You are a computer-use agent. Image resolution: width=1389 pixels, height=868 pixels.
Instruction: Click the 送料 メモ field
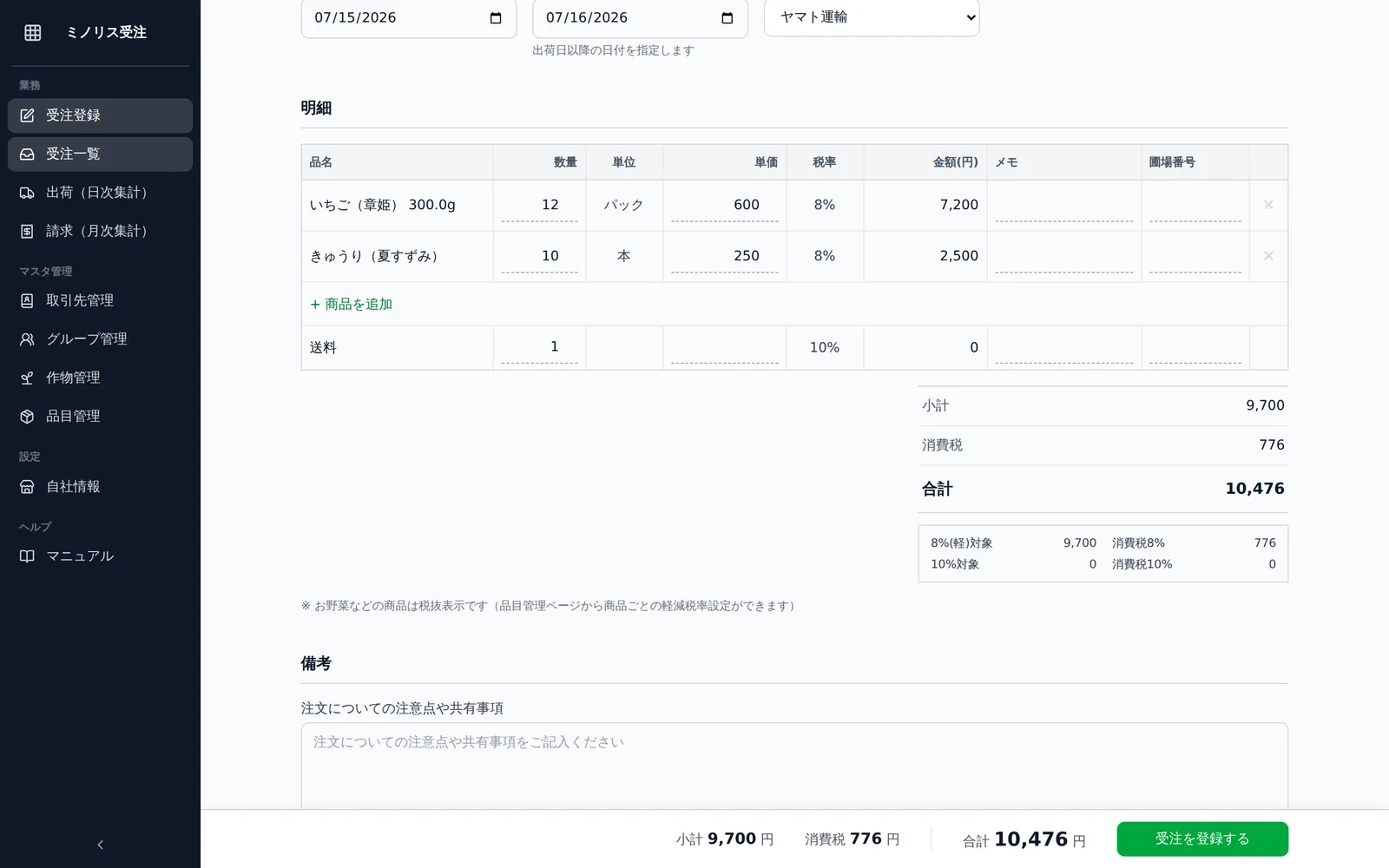(x=1064, y=347)
